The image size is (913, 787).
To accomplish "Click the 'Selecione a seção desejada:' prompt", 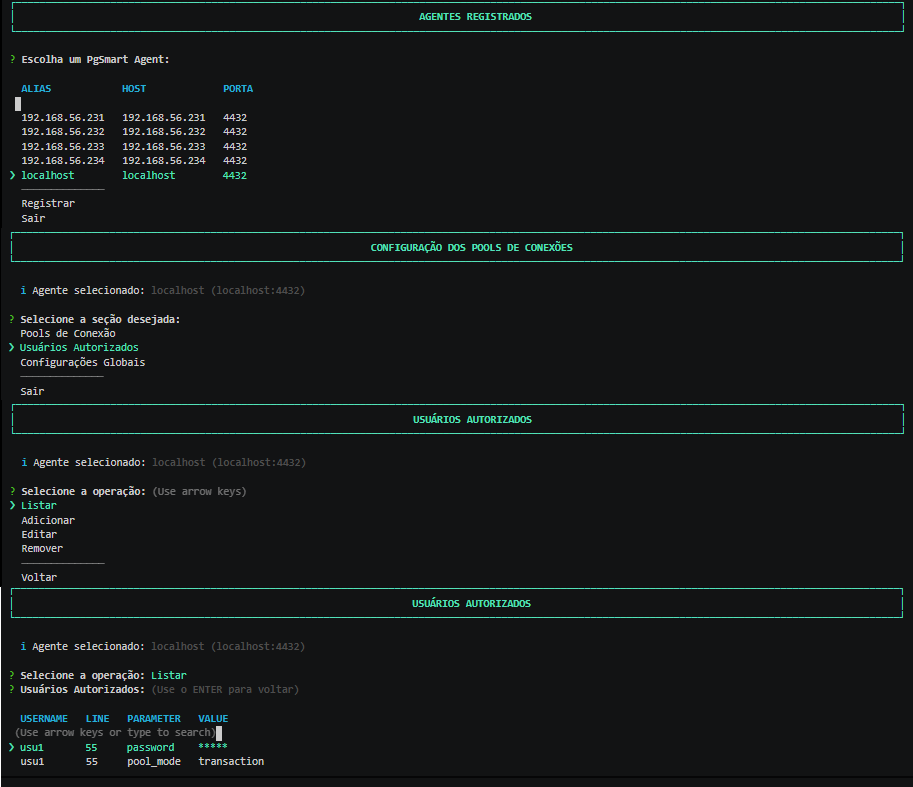I will coord(100,319).
